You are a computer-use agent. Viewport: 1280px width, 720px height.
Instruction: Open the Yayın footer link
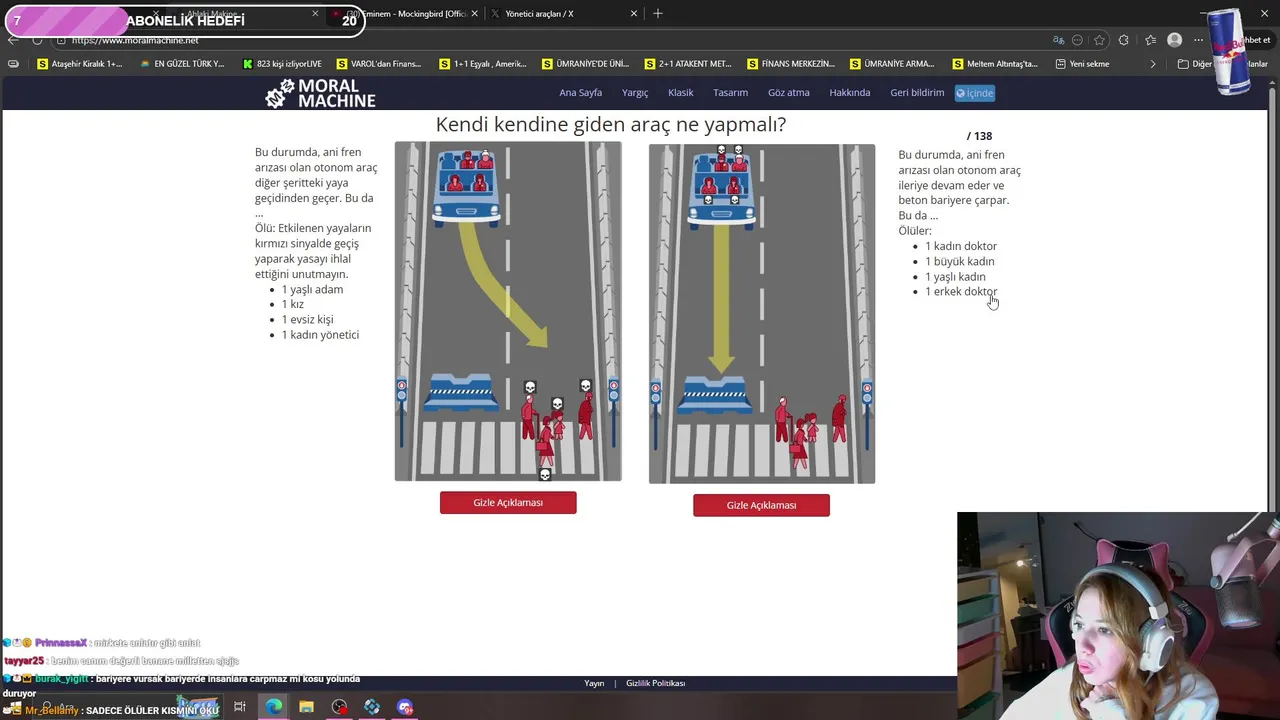(x=594, y=683)
